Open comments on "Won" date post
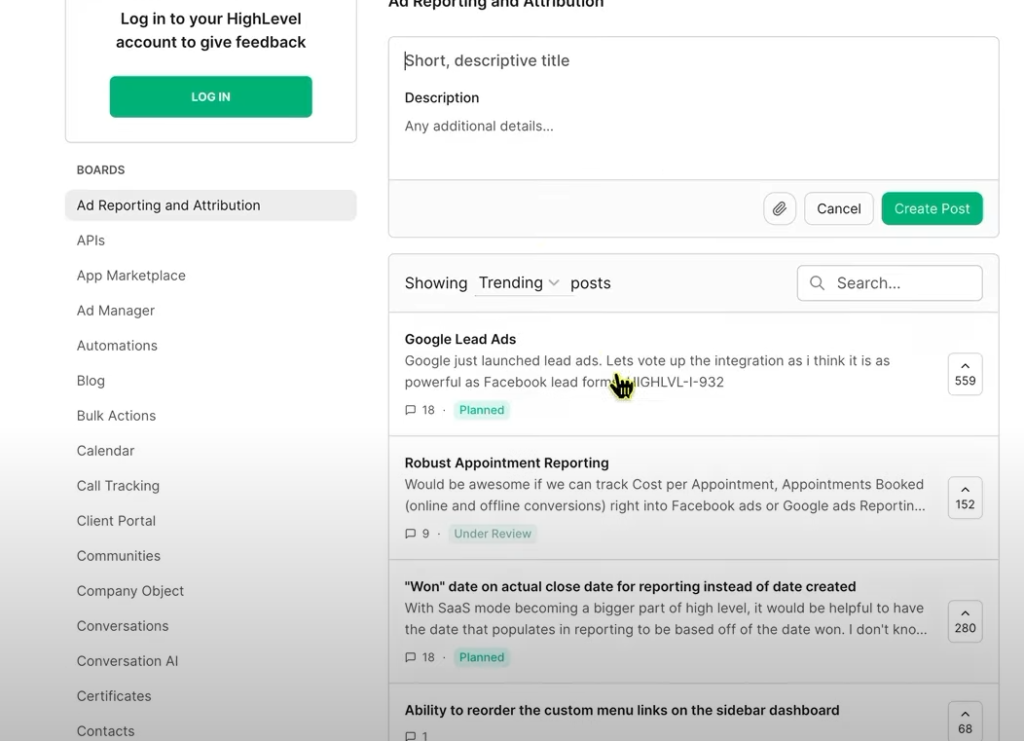 [x=419, y=657]
